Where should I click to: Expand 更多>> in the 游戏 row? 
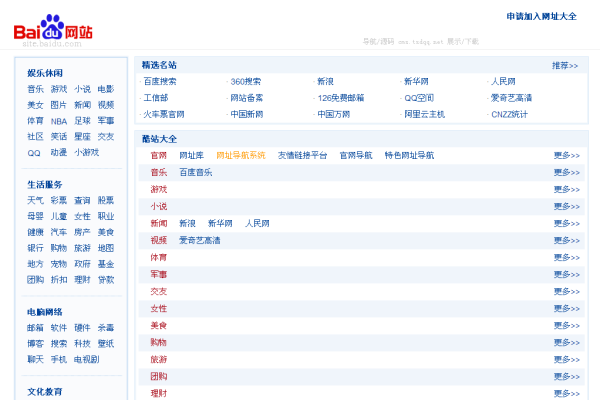click(566, 190)
